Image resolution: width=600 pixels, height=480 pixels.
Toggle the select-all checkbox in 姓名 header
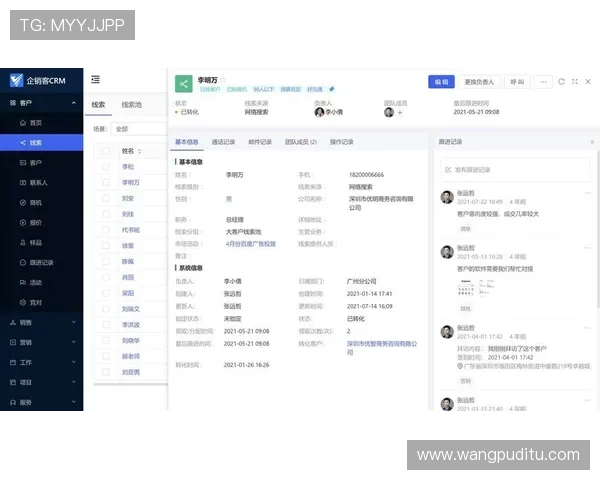click(x=106, y=151)
